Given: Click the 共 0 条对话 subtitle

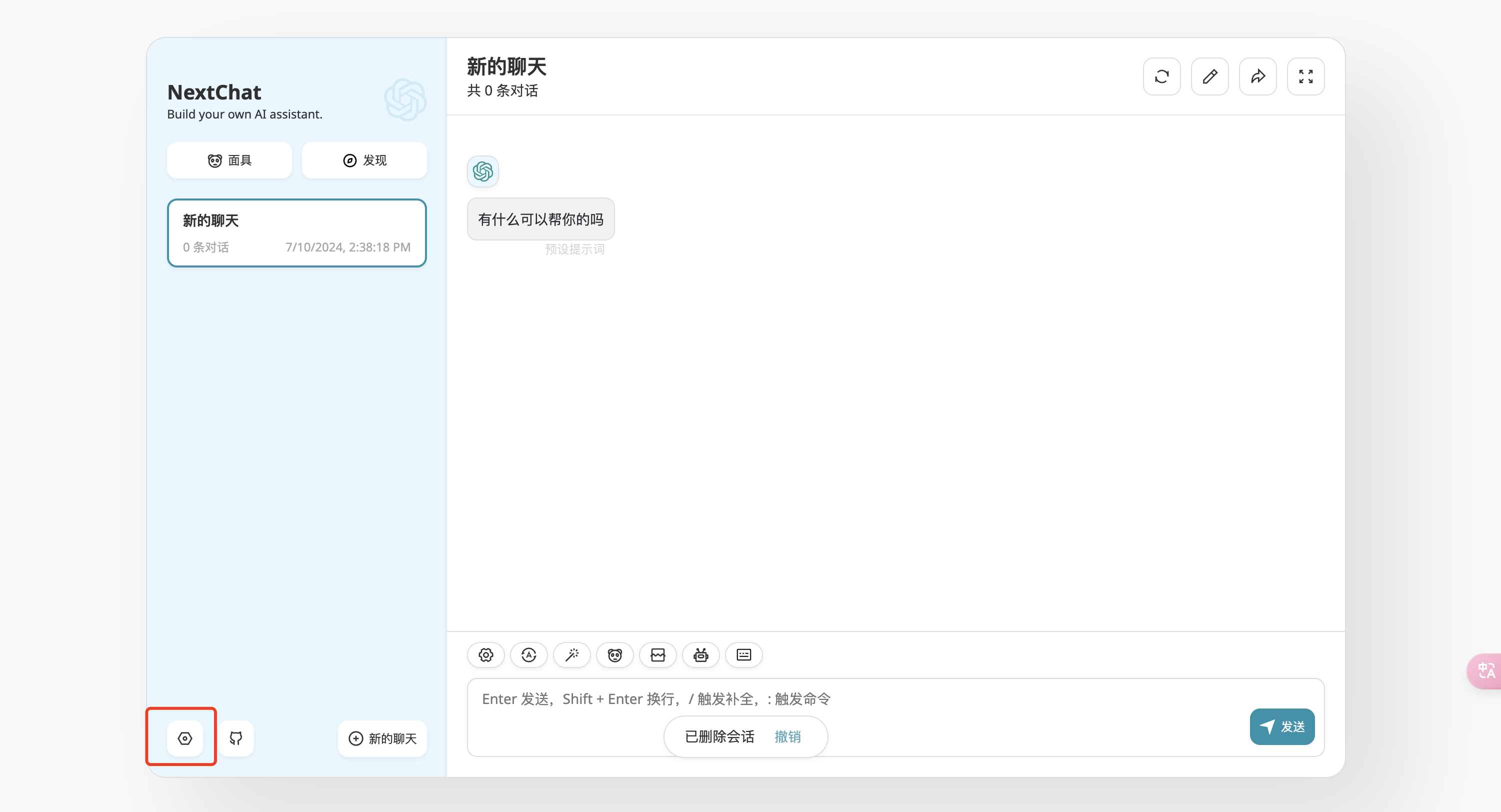Looking at the screenshot, I should click(502, 91).
